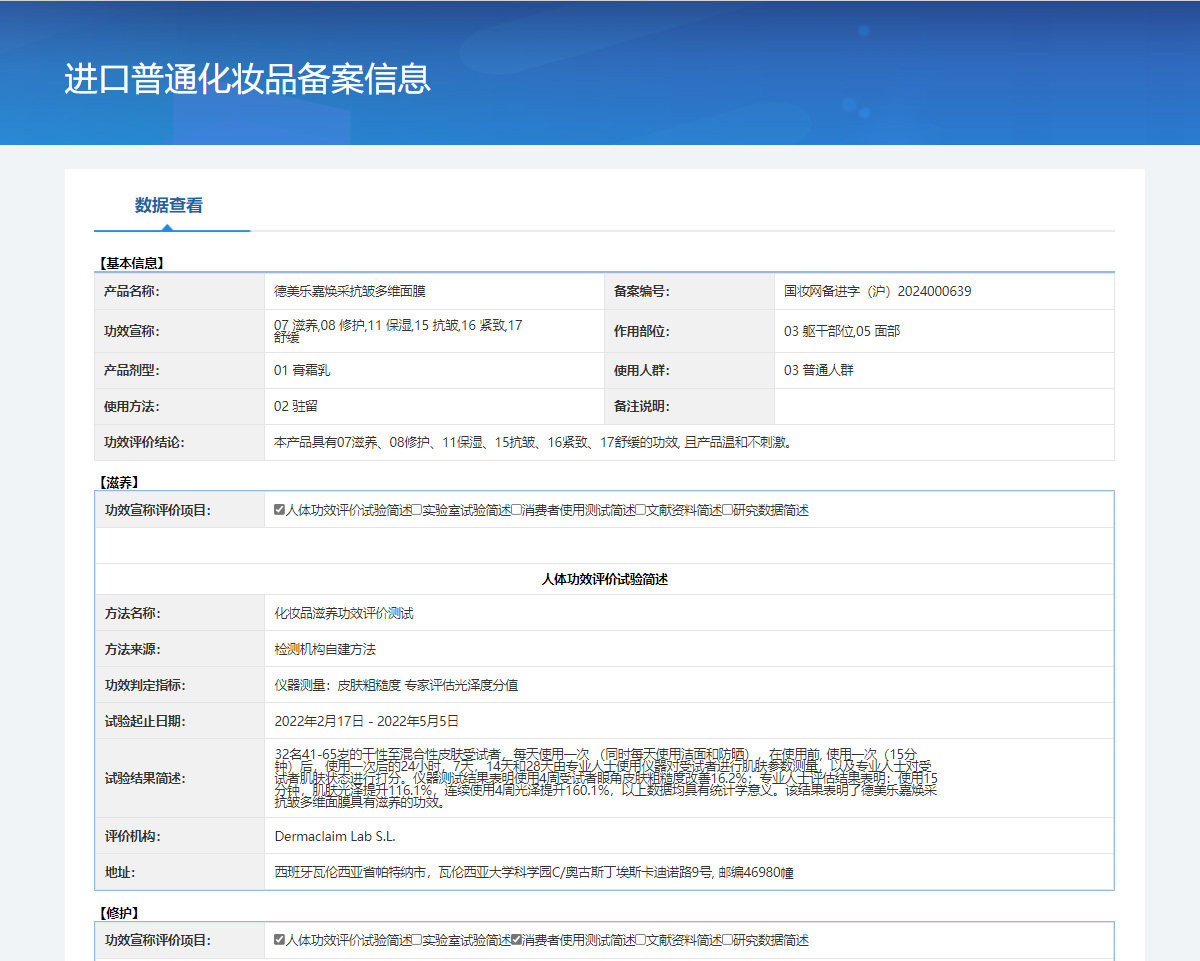
Task: Check 研究数据简述 in the 修护 section
Action: click(x=728, y=940)
